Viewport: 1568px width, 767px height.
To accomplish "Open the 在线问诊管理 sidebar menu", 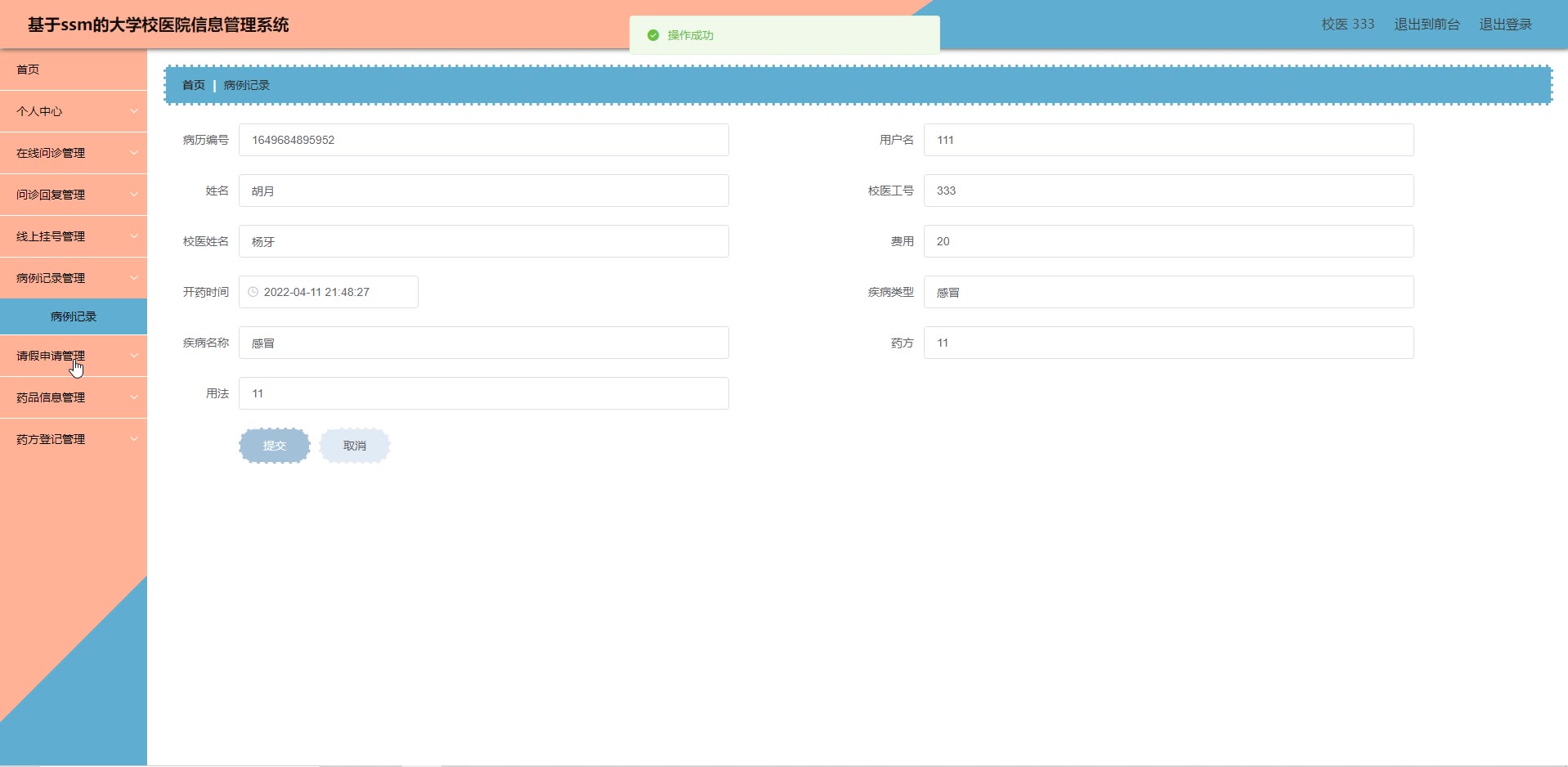I will (74, 153).
